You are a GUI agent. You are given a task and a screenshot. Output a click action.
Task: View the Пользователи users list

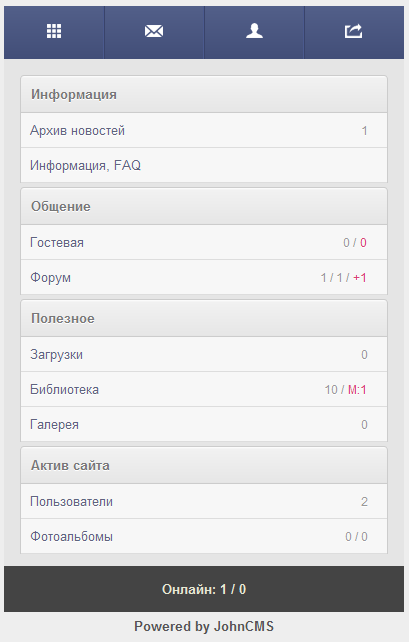tap(204, 502)
